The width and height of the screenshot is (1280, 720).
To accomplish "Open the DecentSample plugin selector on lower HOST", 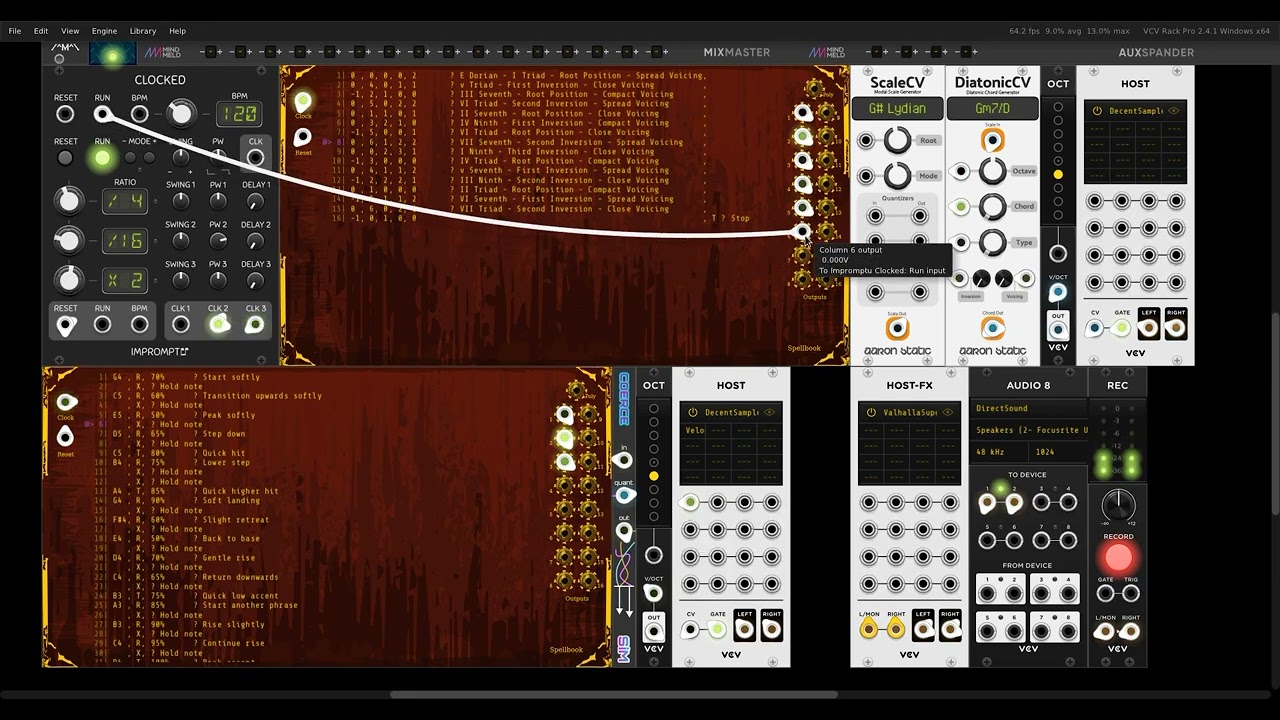I will click(x=731, y=412).
